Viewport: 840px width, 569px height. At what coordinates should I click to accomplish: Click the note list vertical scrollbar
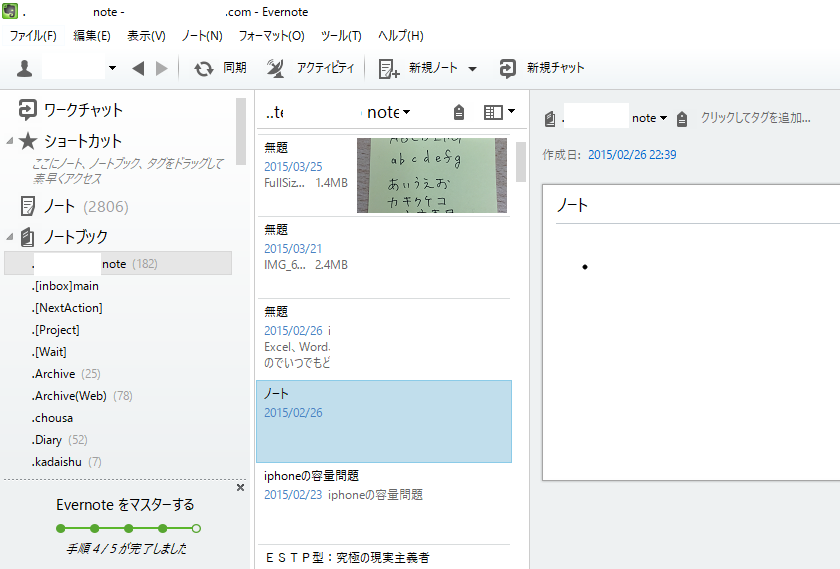pos(521,162)
